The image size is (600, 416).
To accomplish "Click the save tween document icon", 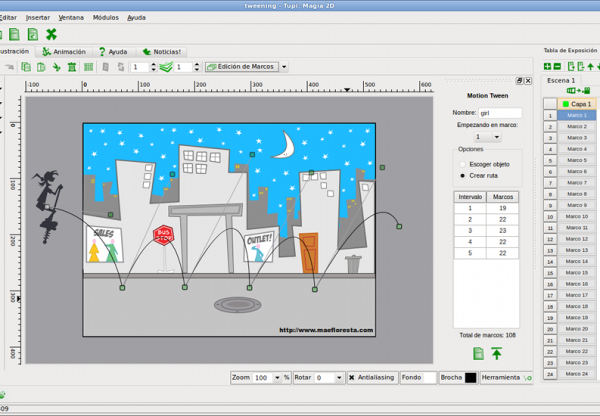I will pos(478,353).
